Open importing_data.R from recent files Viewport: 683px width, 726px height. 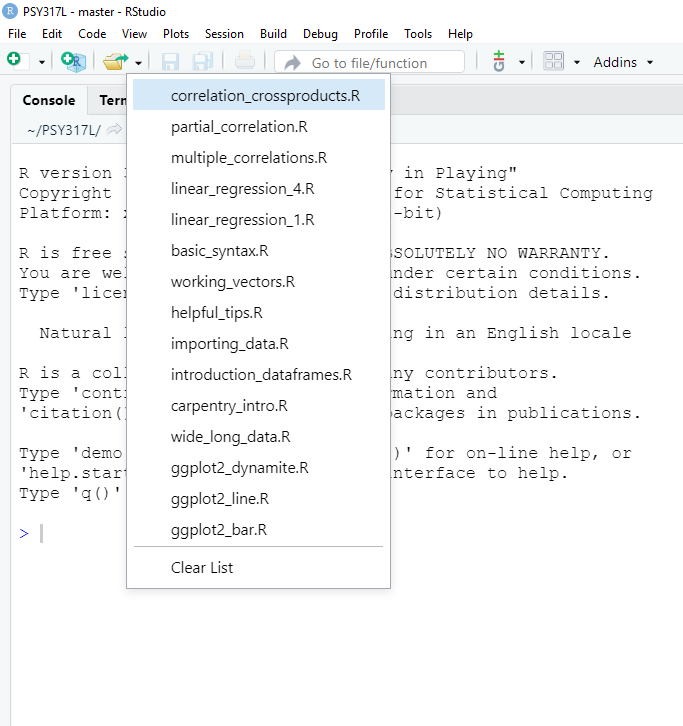230,344
